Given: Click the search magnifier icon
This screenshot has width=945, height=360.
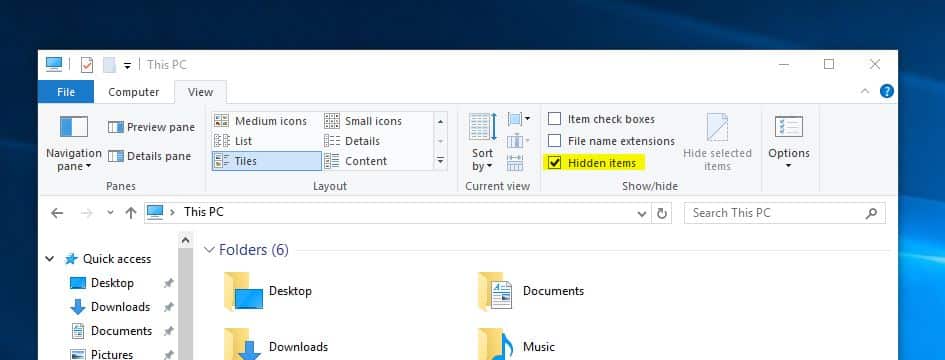Looking at the screenshot, I should point(871,213).
